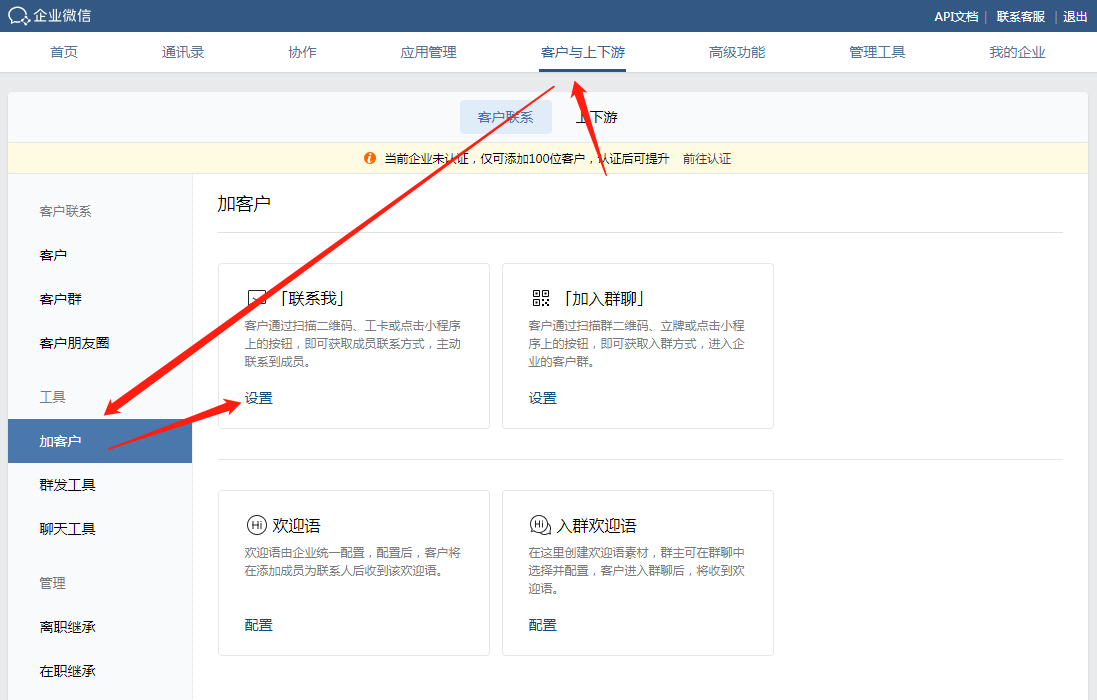This screenshot has height=700, width=1097.
Task: Open 管理工具 tab
Action: point(877,52)
